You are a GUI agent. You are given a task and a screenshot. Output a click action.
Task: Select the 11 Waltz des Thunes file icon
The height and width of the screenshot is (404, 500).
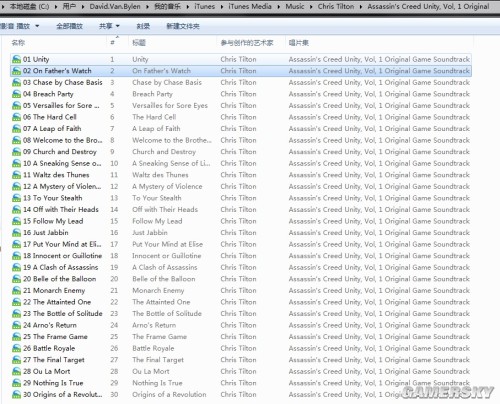[x=16, y=175]
